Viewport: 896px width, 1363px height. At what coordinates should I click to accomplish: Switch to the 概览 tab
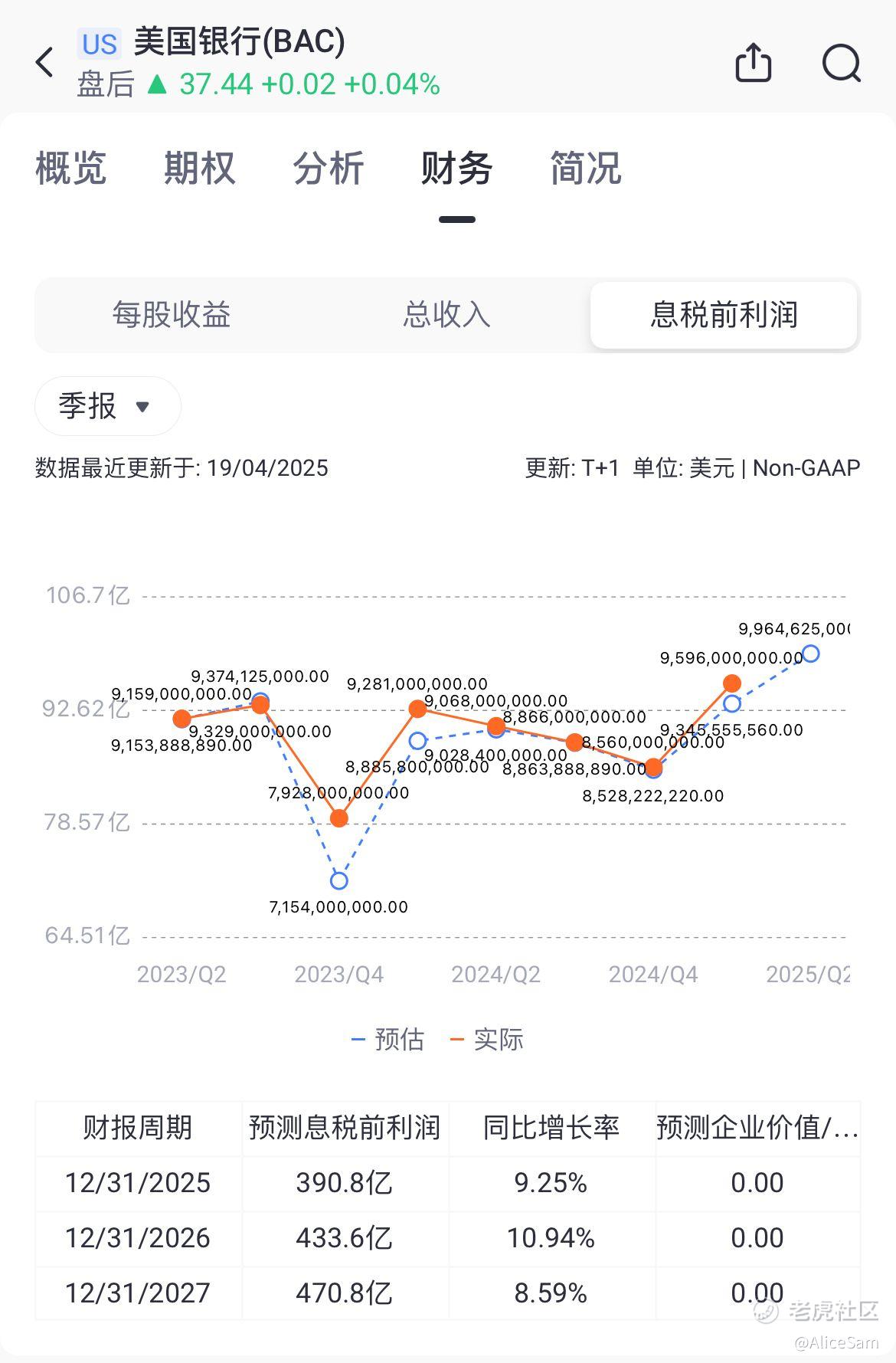[x=70, y=168]
